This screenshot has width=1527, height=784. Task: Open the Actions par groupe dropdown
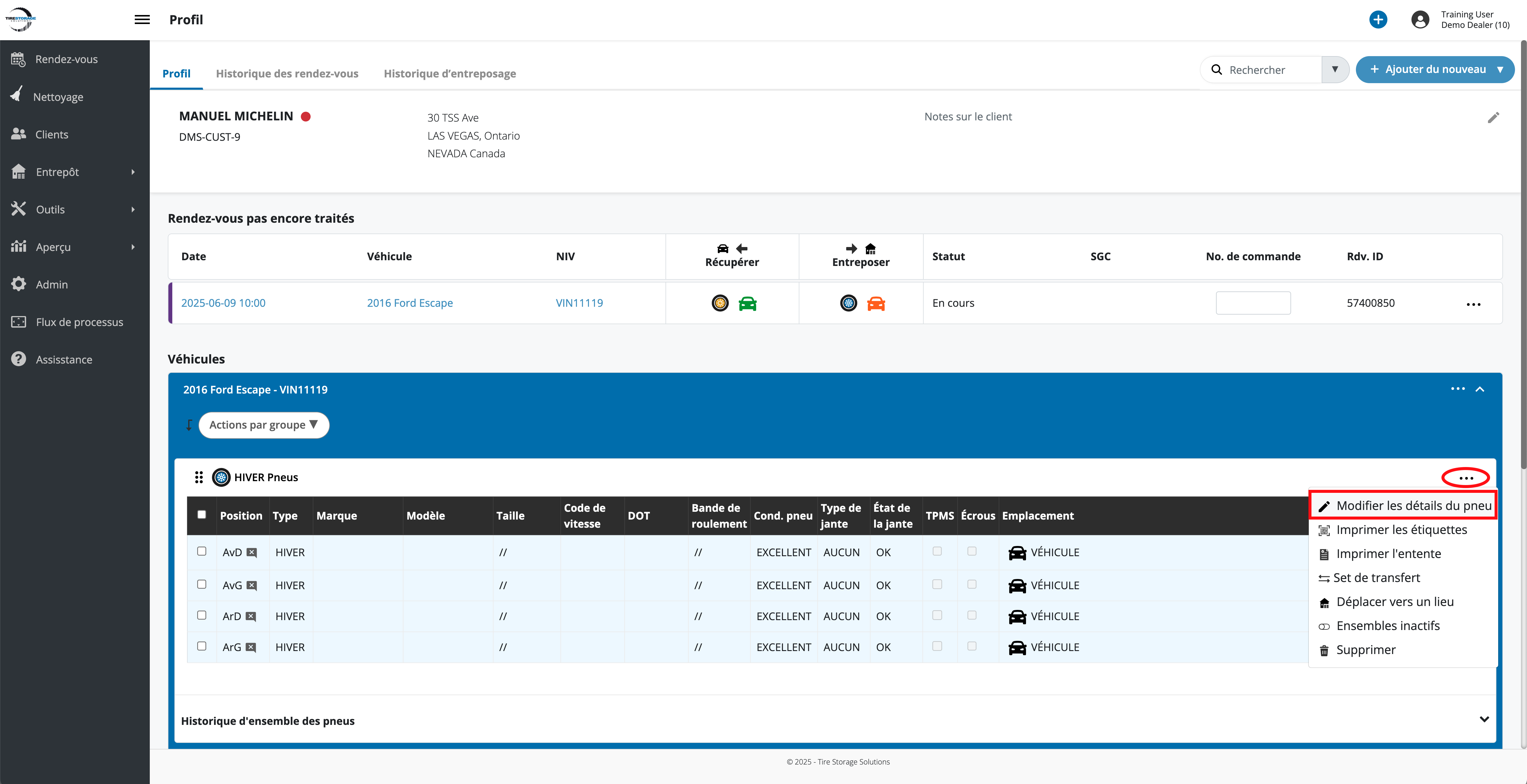pyautogui.click(x=264, y=425)
